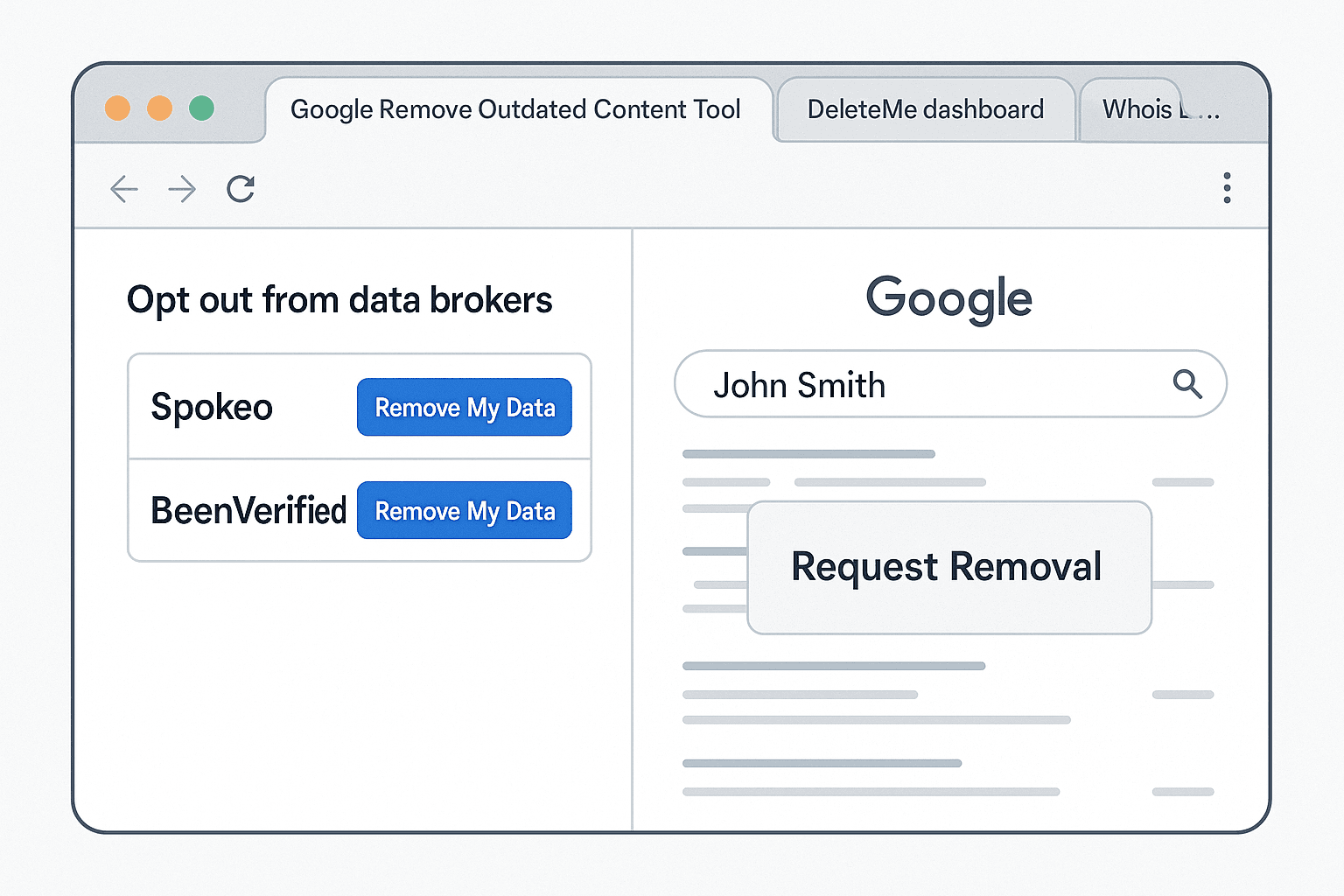Click the orange window control dot
Image resolution: width=1344 pixels, height=896 pixels.
117,108
